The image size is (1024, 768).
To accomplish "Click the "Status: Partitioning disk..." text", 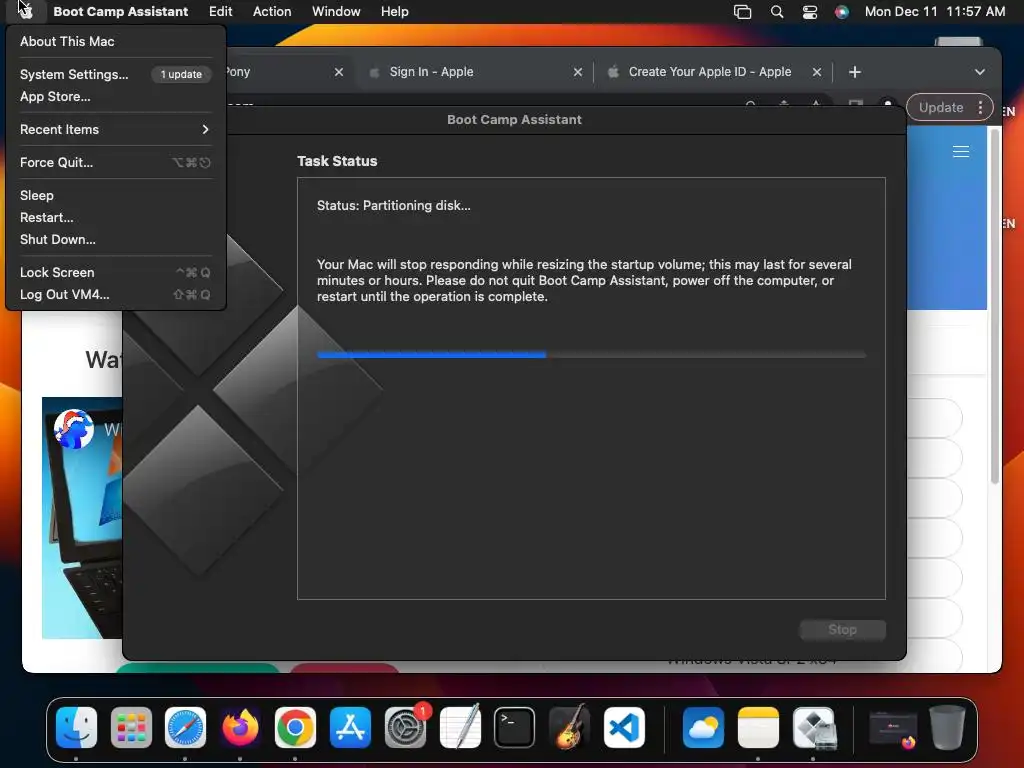I will 394,206.
